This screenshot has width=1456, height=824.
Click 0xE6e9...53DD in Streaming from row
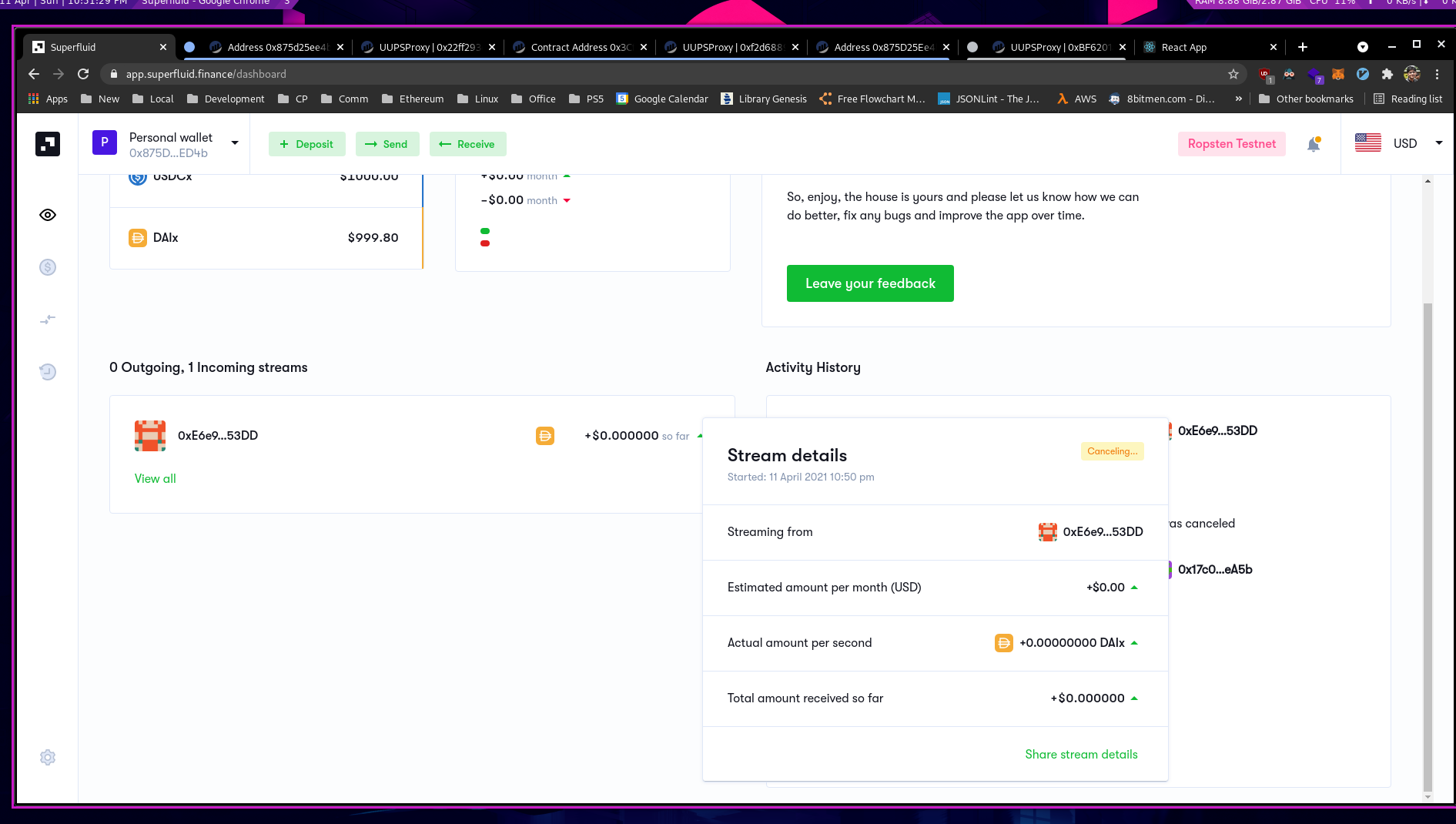click(1103, 532)
